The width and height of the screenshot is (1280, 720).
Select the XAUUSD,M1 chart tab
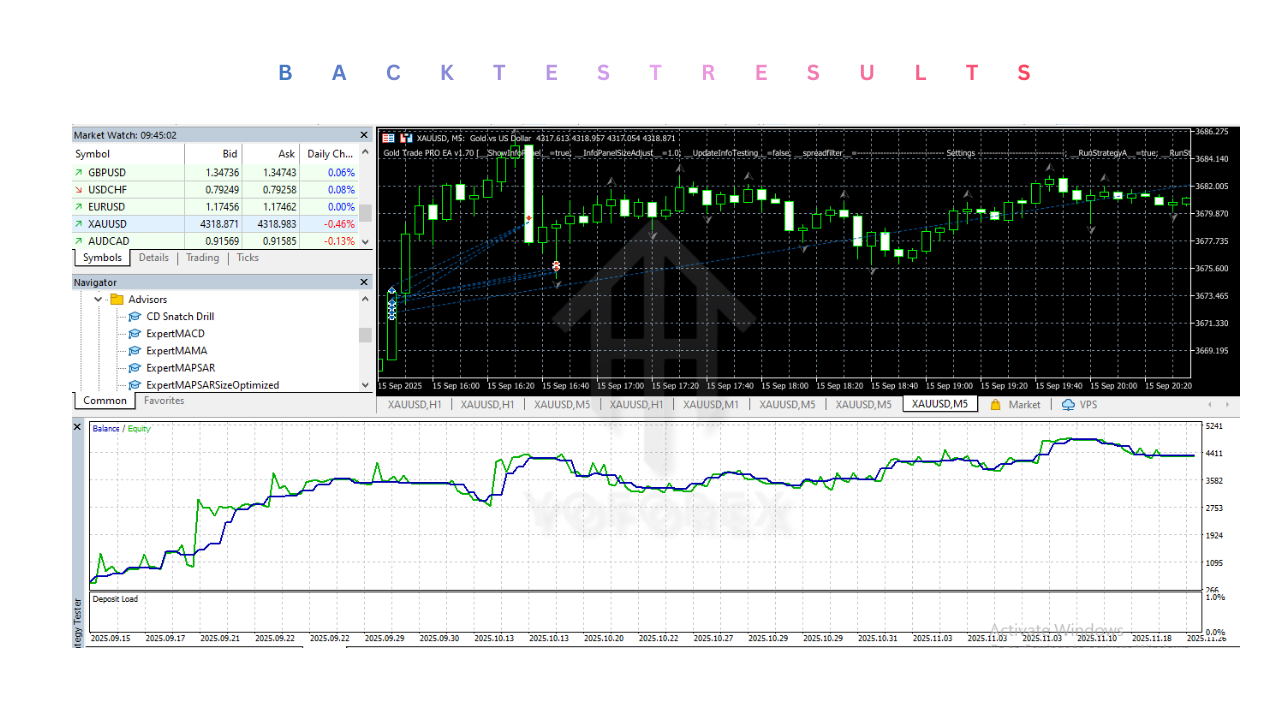pyautogui.click(x=711, y=404)
